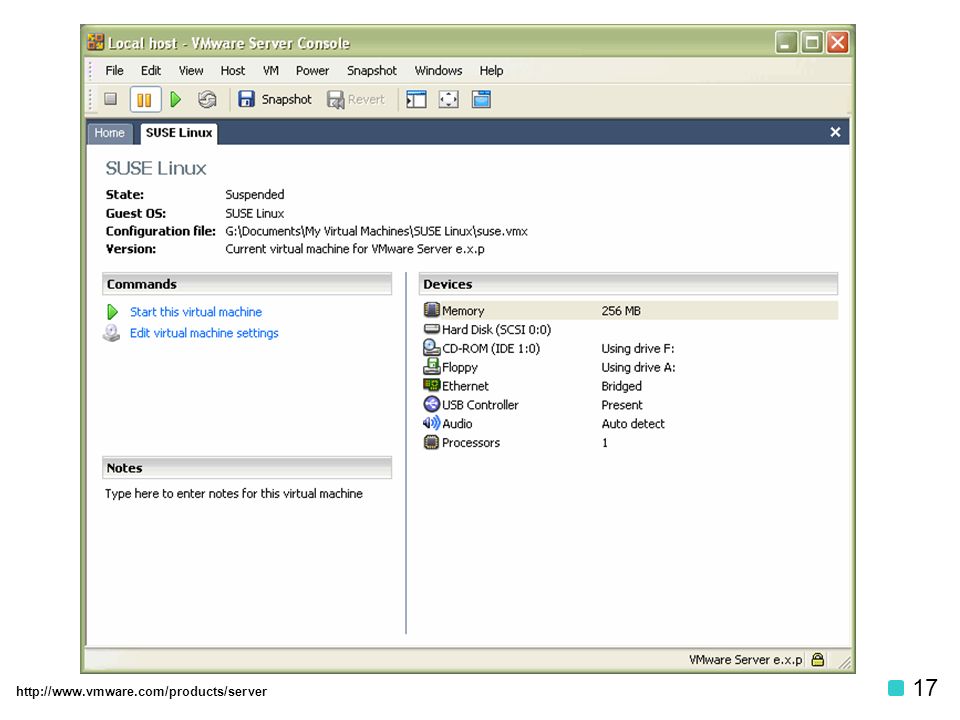This screenshot has width=960, height=720.
Task: Click the configuration file path text
Action: coord(377,231)
